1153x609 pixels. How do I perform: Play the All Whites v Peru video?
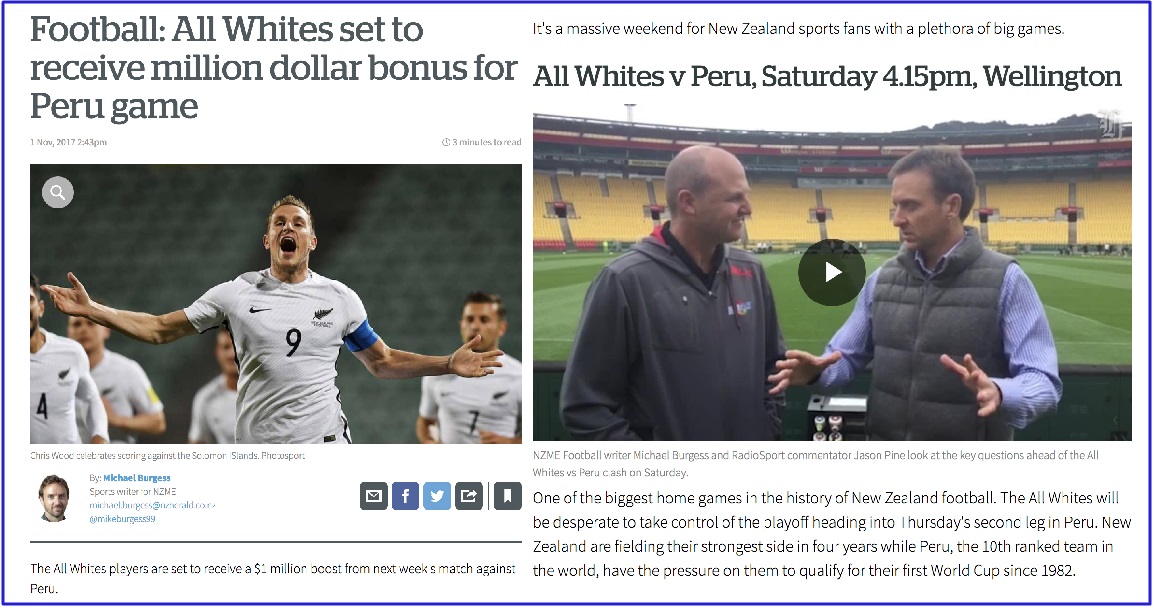832,272
